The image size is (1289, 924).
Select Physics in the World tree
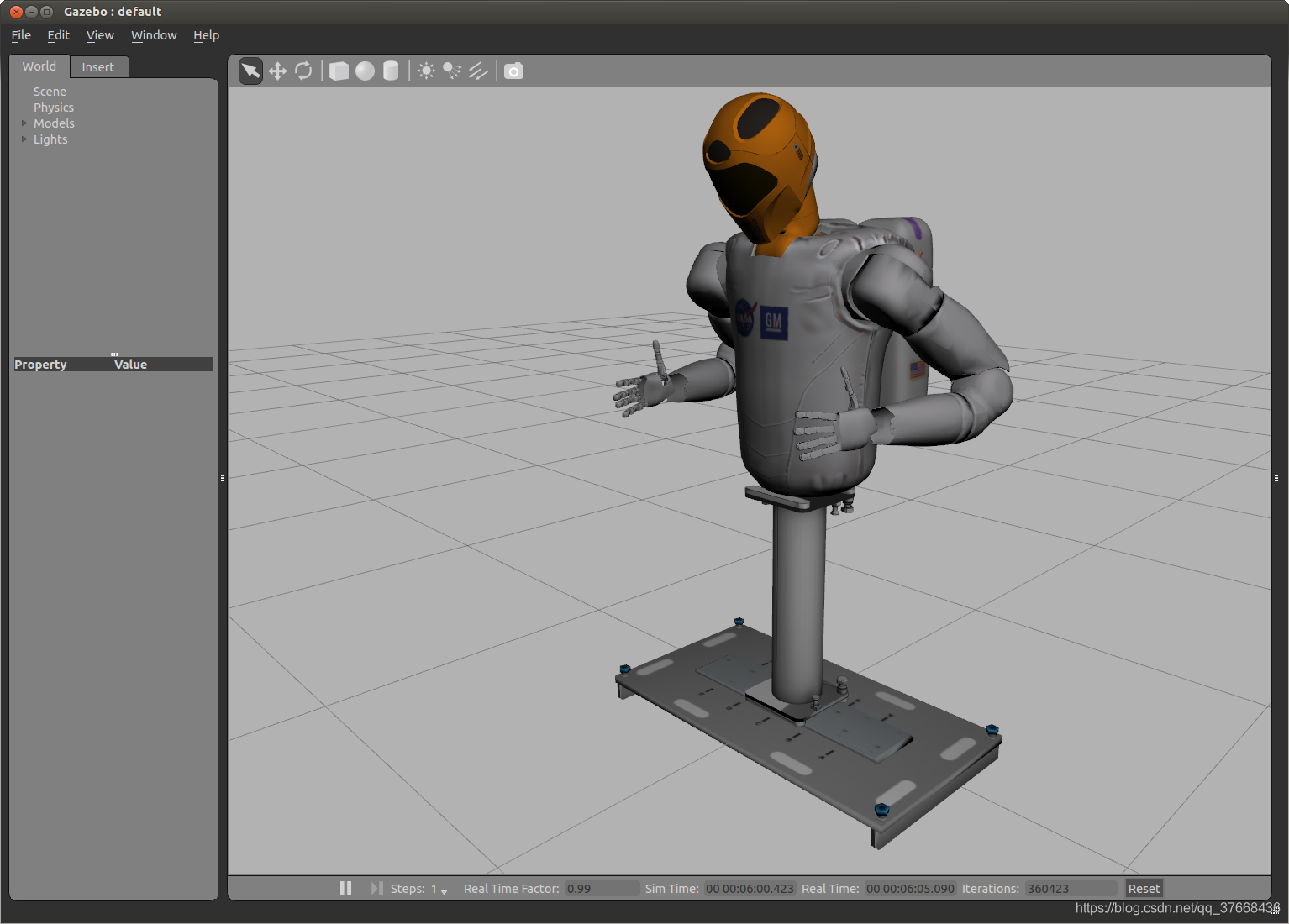pyautogui.click(x=54, y=108)
